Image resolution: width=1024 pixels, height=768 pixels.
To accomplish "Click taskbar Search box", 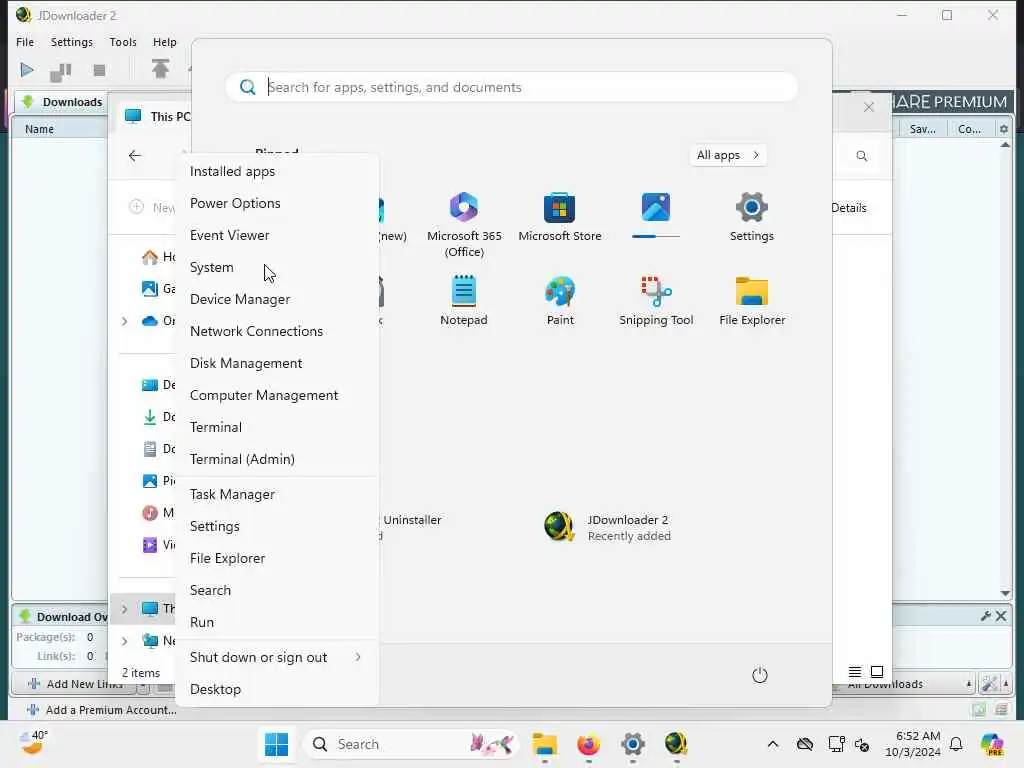I will 411,744.
